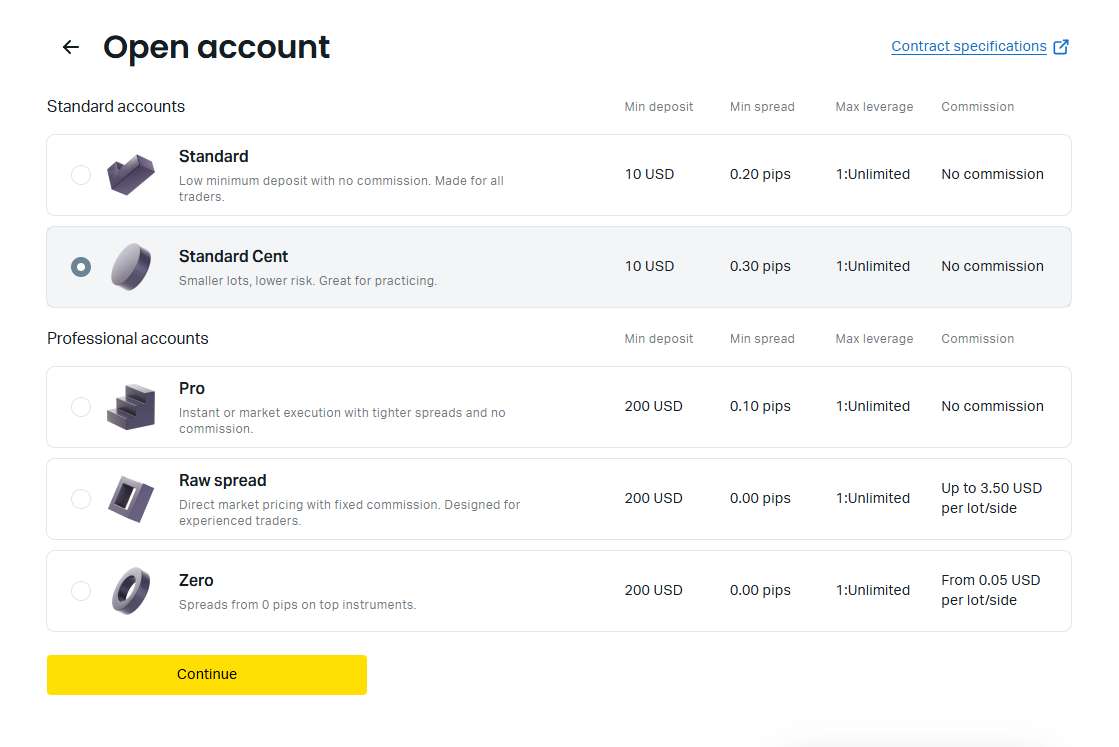Click the Standard Cent coin icon
Viewport: 1119px width, 747px height.
point(131,267)
